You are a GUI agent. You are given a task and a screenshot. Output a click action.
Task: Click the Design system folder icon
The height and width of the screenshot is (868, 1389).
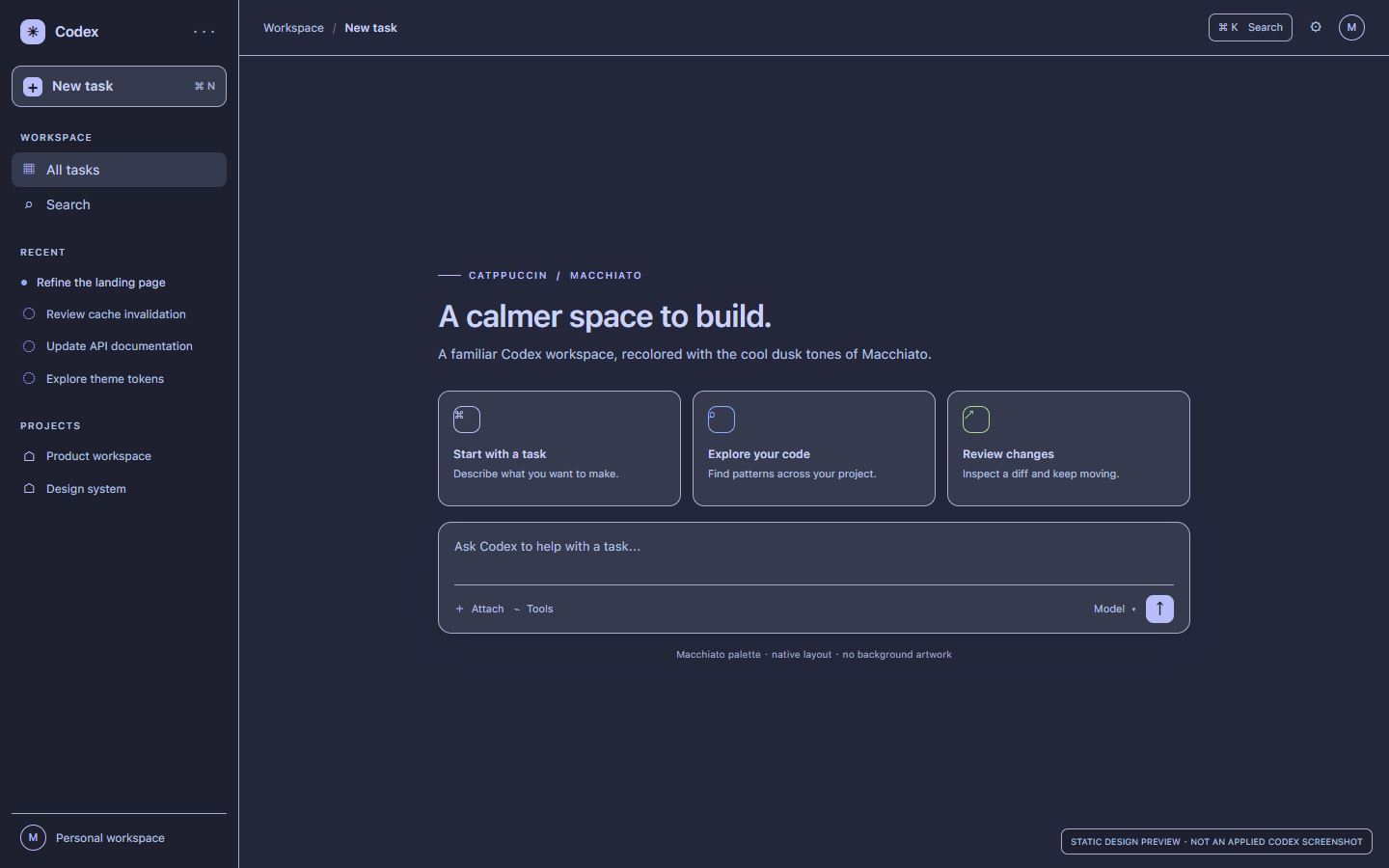point(29,489)
